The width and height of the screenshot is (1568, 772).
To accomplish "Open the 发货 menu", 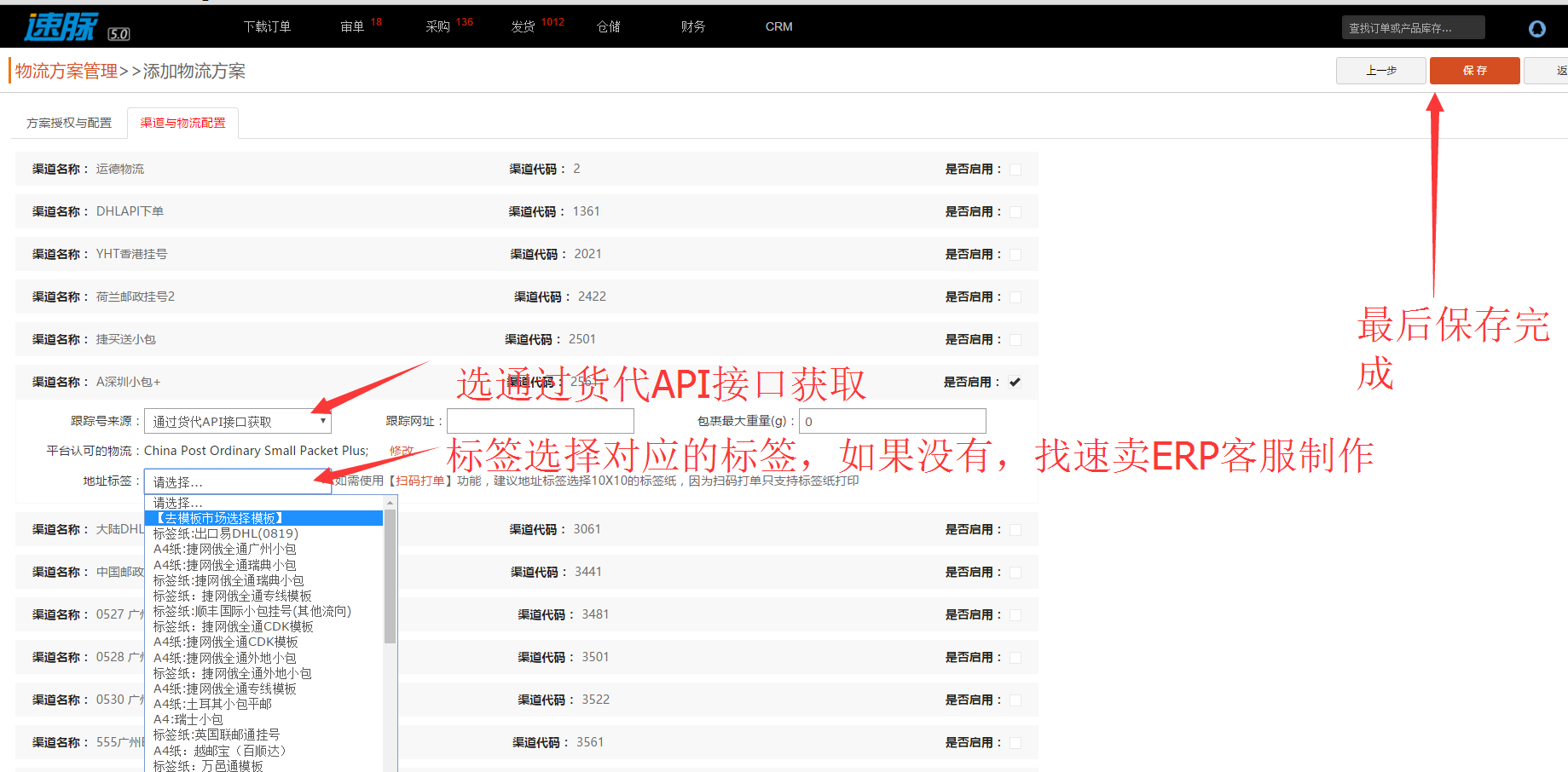I will (523, 26).
